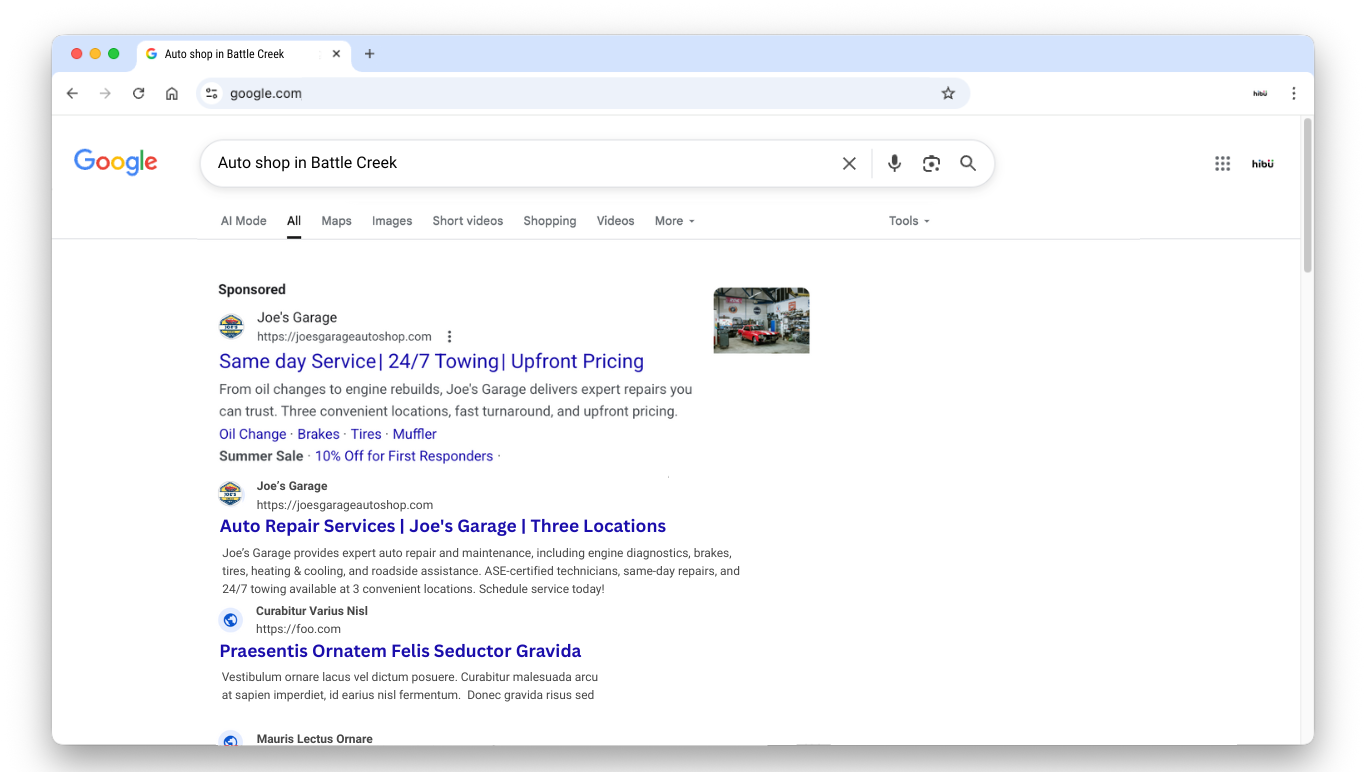Go to the browser home page
Viewport: 1366px width, 772px height.
click(172, 93)
